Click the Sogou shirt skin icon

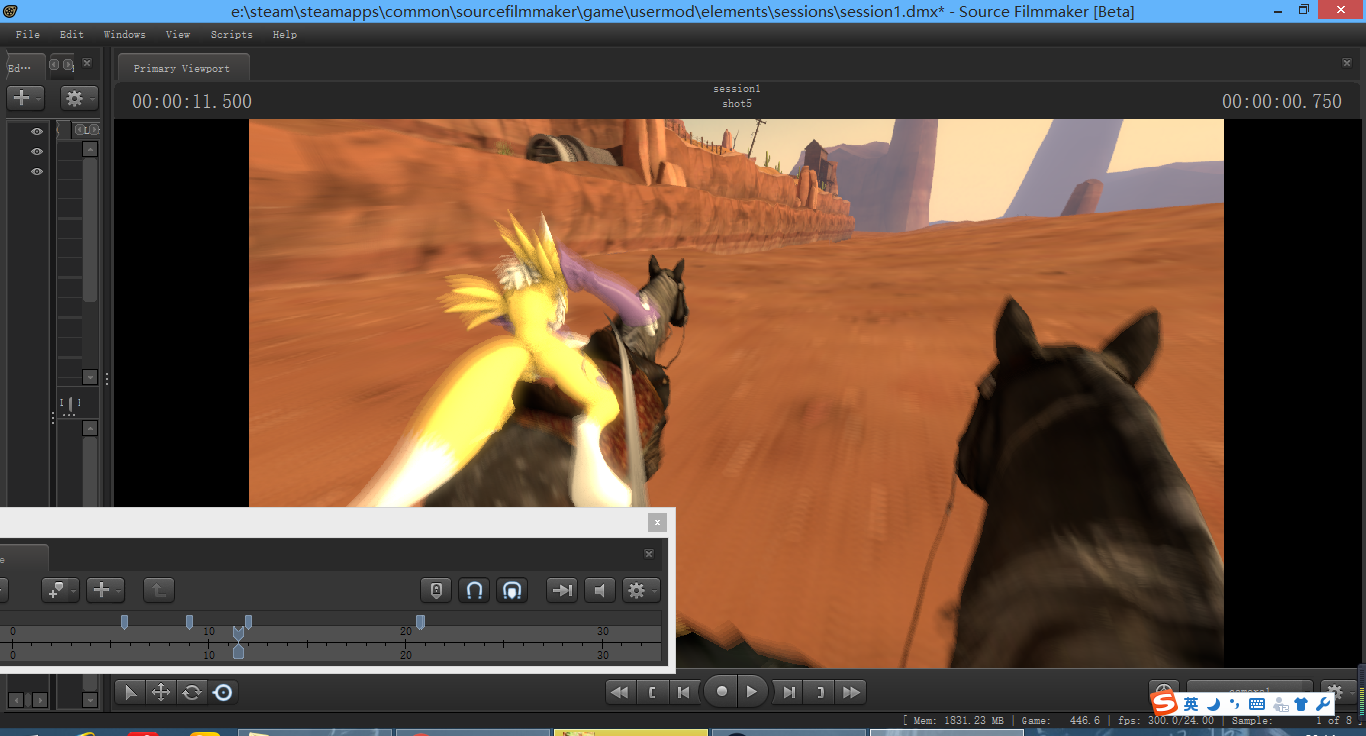[1301, 704]
